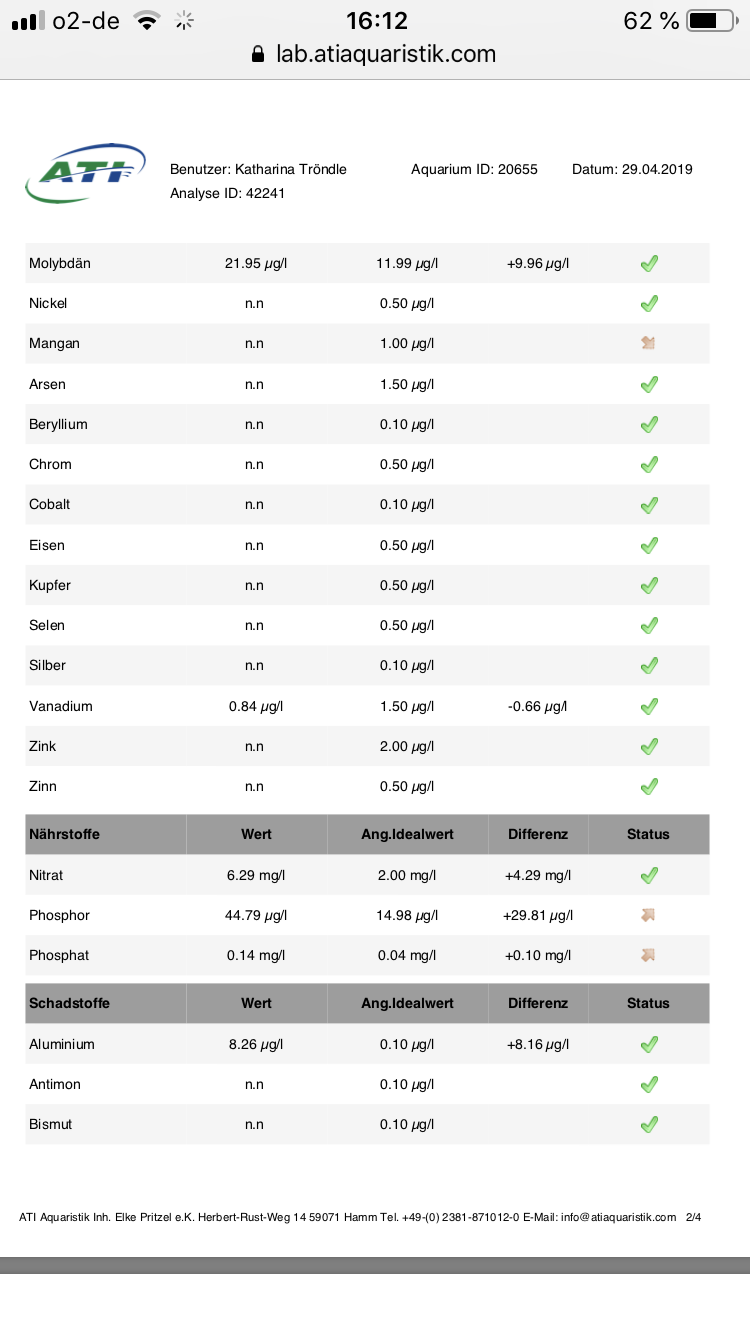Click the Aluminium green checkmark icon
750x1334 pixels.
649,1044
